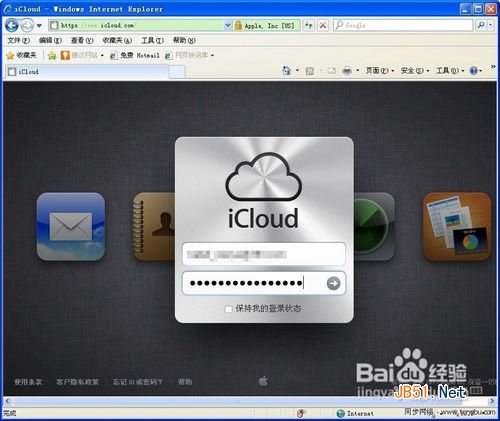Click the Find My iPhone radar icon
Viewport: 500px width, 421px height.
pos(374,227)
